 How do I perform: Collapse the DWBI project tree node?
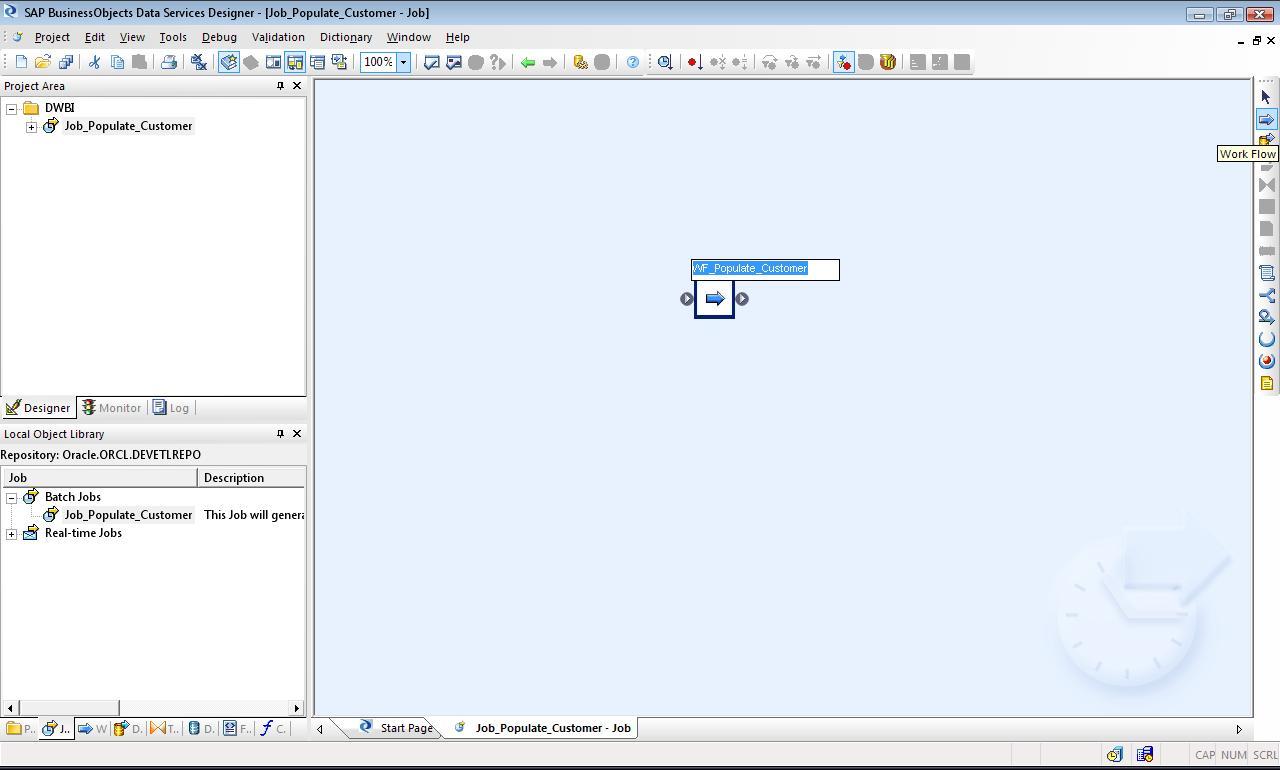click(12, 108)
